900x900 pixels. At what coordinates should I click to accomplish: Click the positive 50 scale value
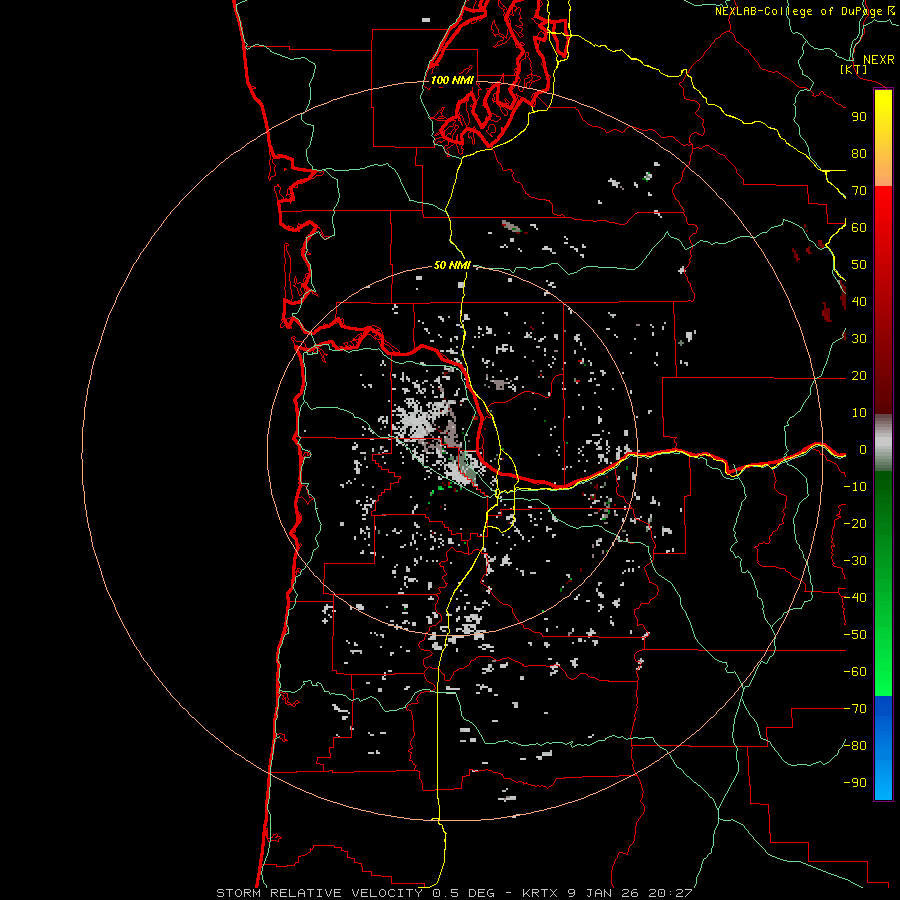click(859, 265)
